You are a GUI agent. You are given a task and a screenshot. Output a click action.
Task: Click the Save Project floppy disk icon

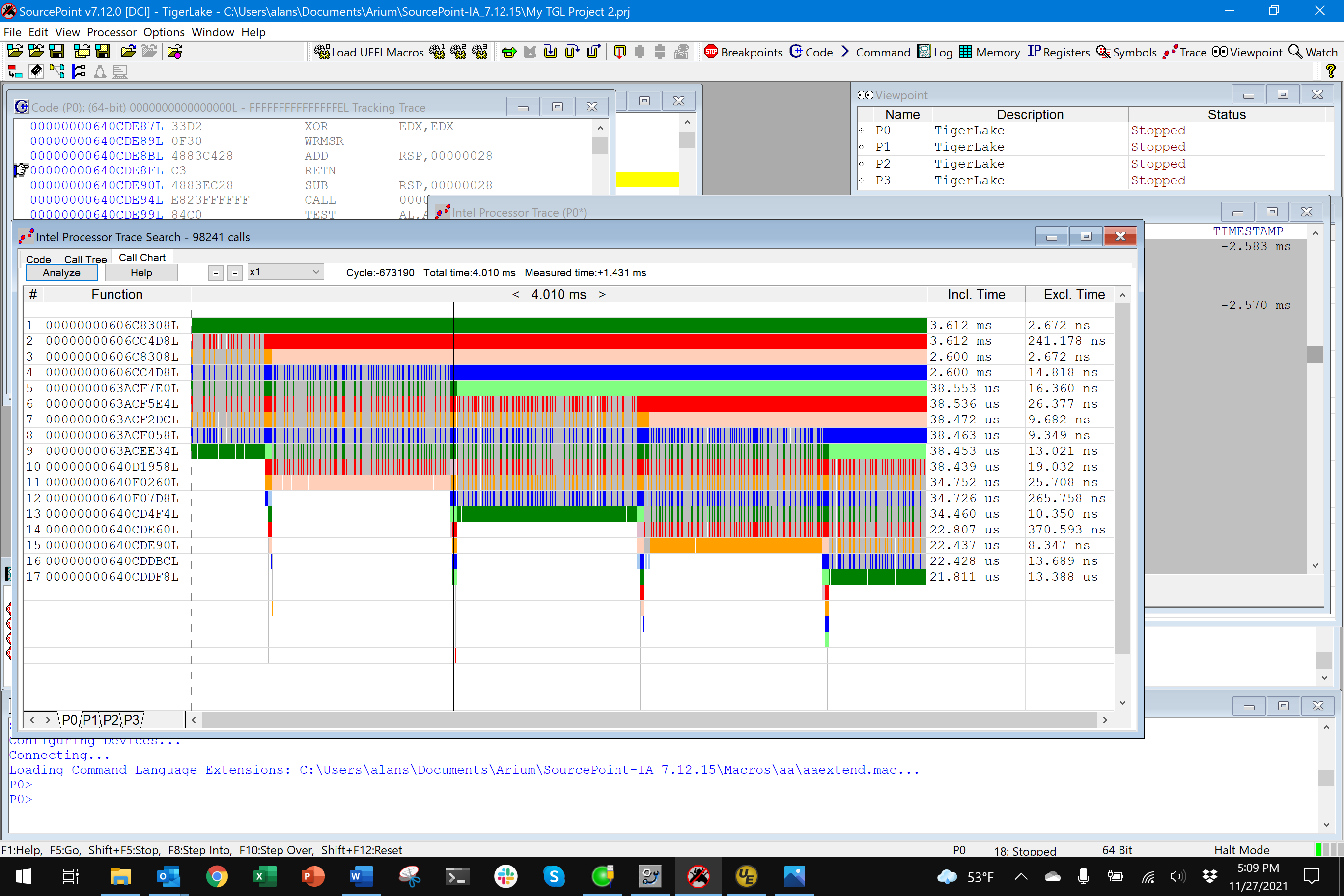56,52
